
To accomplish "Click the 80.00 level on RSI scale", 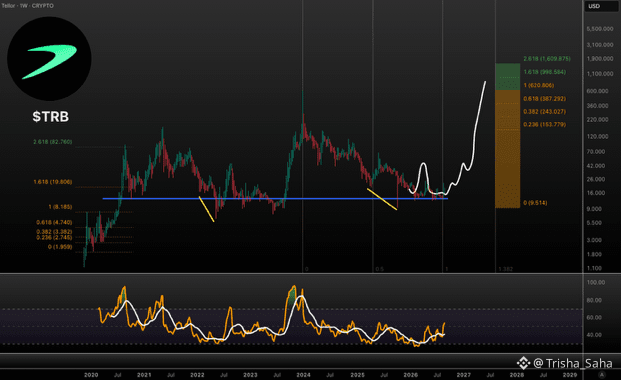I will point(596,300).
